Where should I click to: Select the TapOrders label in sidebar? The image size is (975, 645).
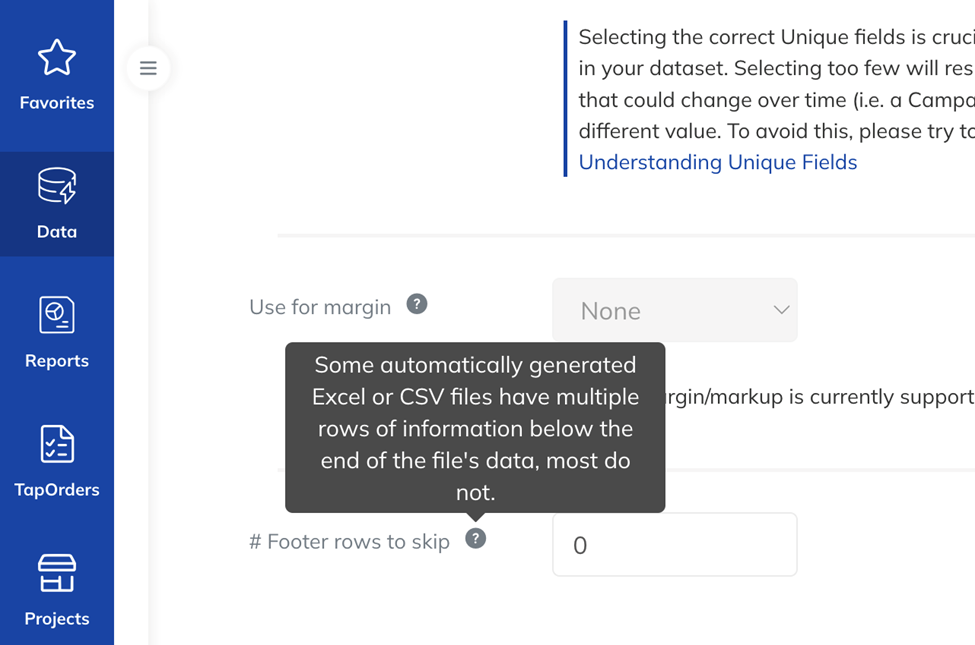[x=57, y=490]
